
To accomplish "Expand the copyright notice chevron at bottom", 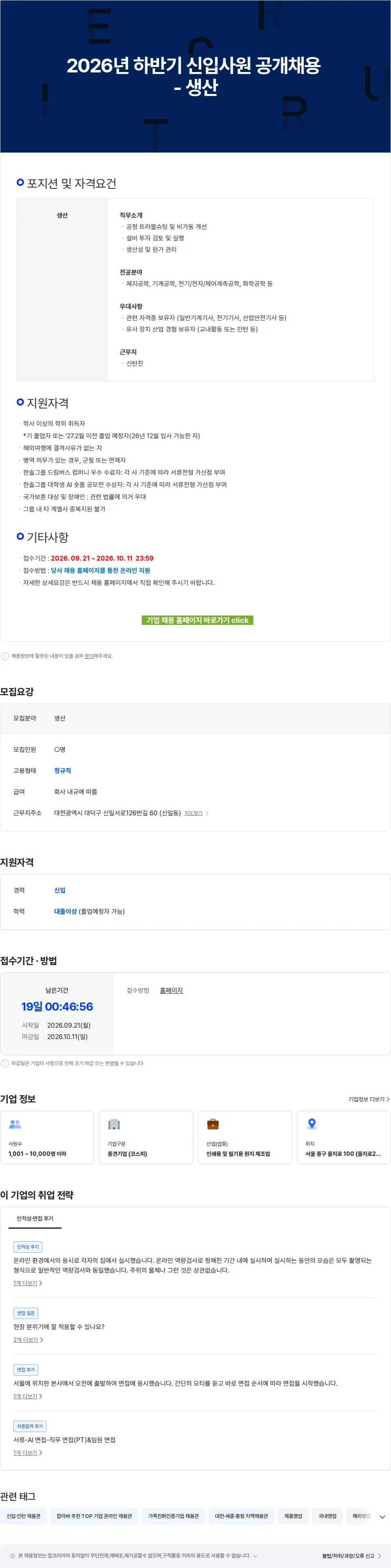I will click(255, 1555).
